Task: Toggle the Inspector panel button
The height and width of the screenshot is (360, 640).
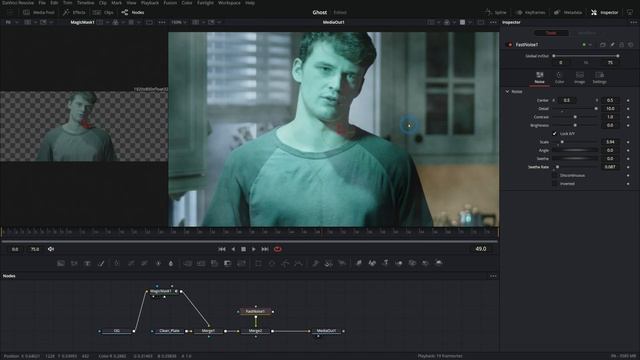Action: pos(605,12)
